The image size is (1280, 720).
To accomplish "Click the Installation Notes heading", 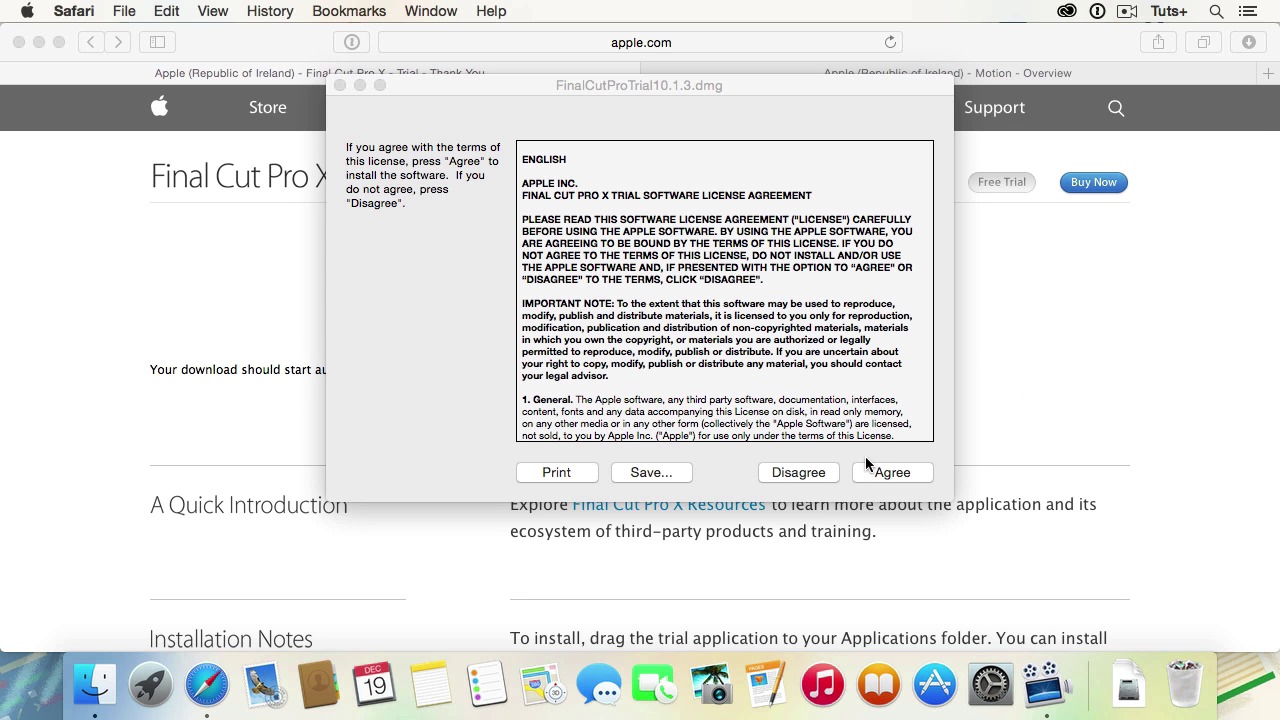I will (231, 639).
